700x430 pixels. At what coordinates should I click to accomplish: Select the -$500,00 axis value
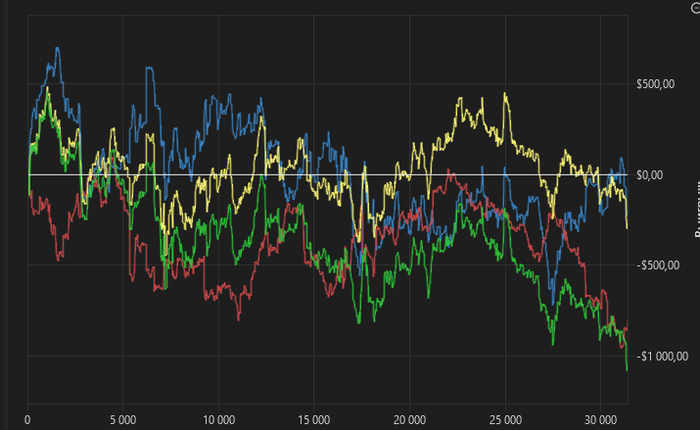pos(658,265)
